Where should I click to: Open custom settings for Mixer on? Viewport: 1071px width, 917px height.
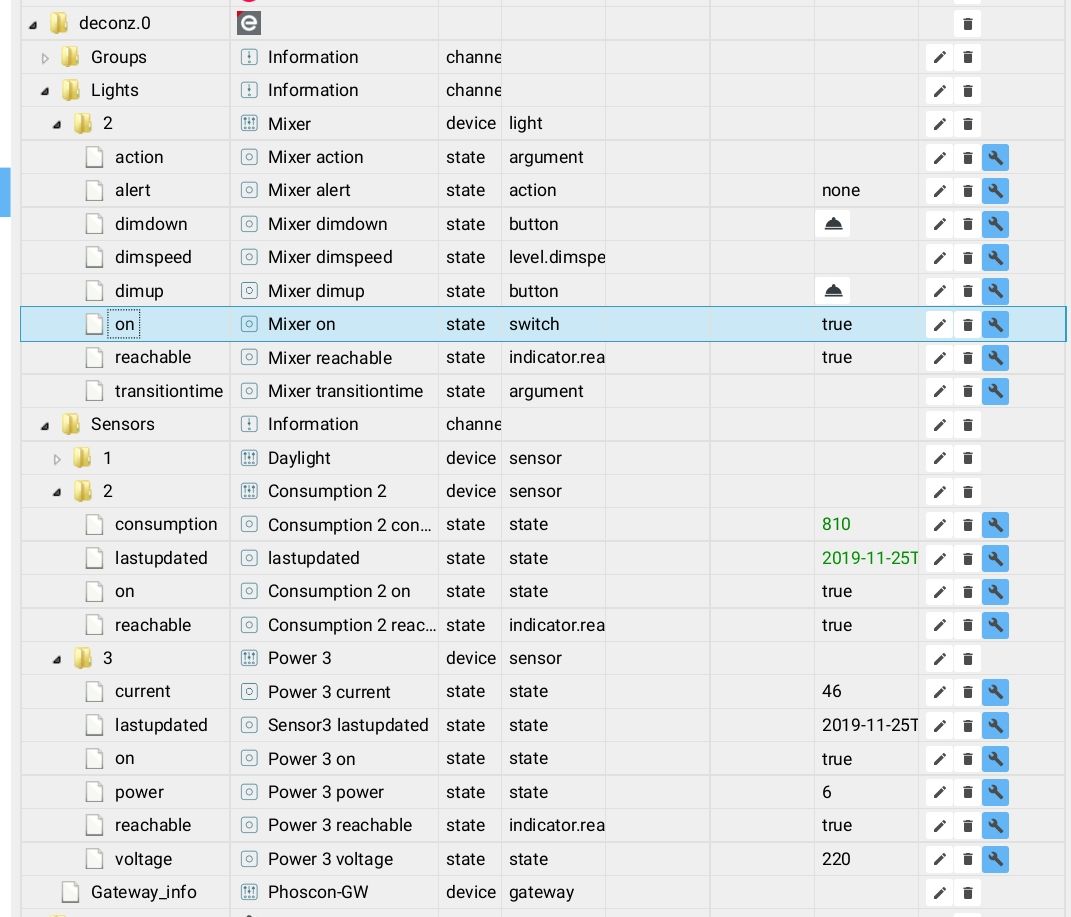995,324
